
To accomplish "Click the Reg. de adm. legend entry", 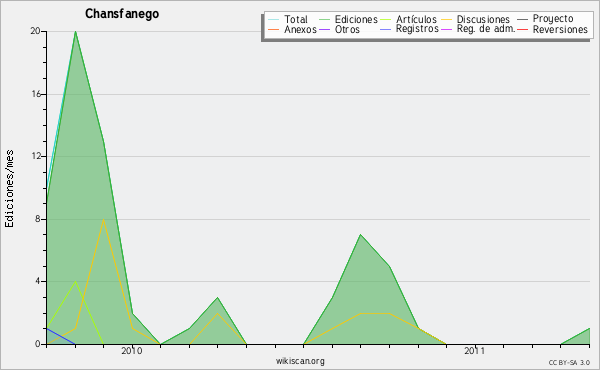I will click(x=486, y=29).
